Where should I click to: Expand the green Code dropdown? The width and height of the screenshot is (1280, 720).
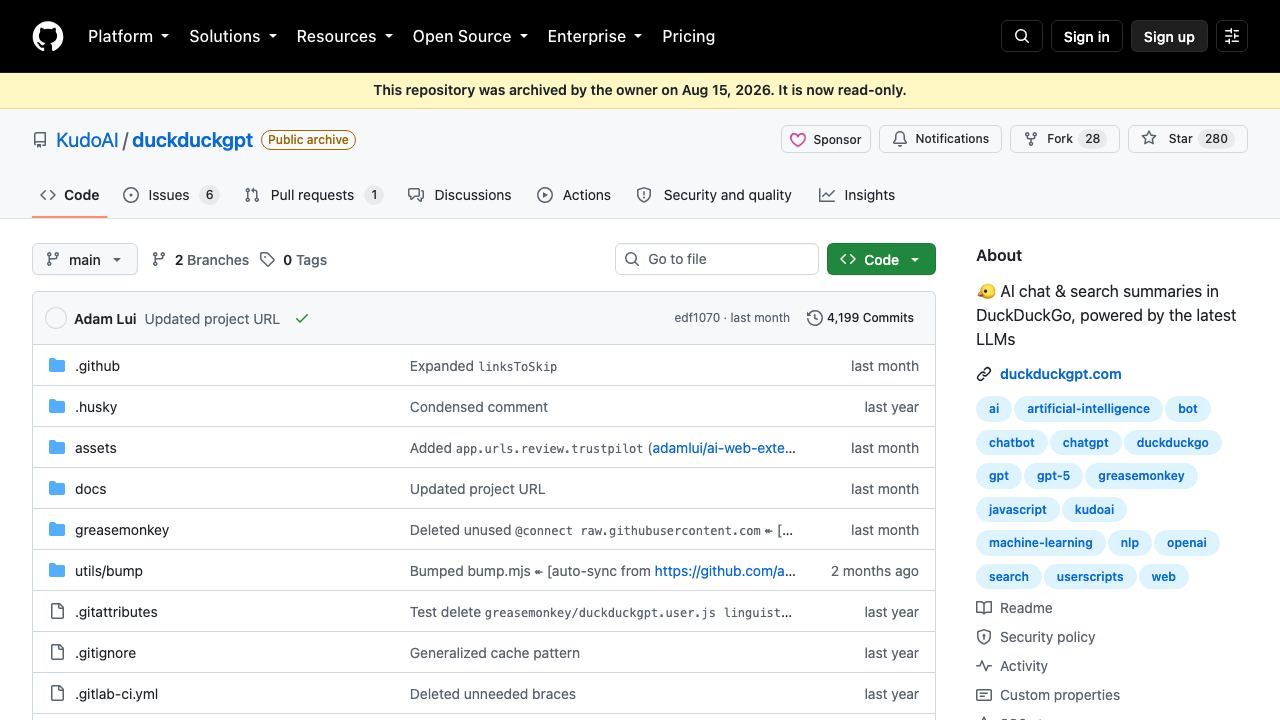(881, 260)
